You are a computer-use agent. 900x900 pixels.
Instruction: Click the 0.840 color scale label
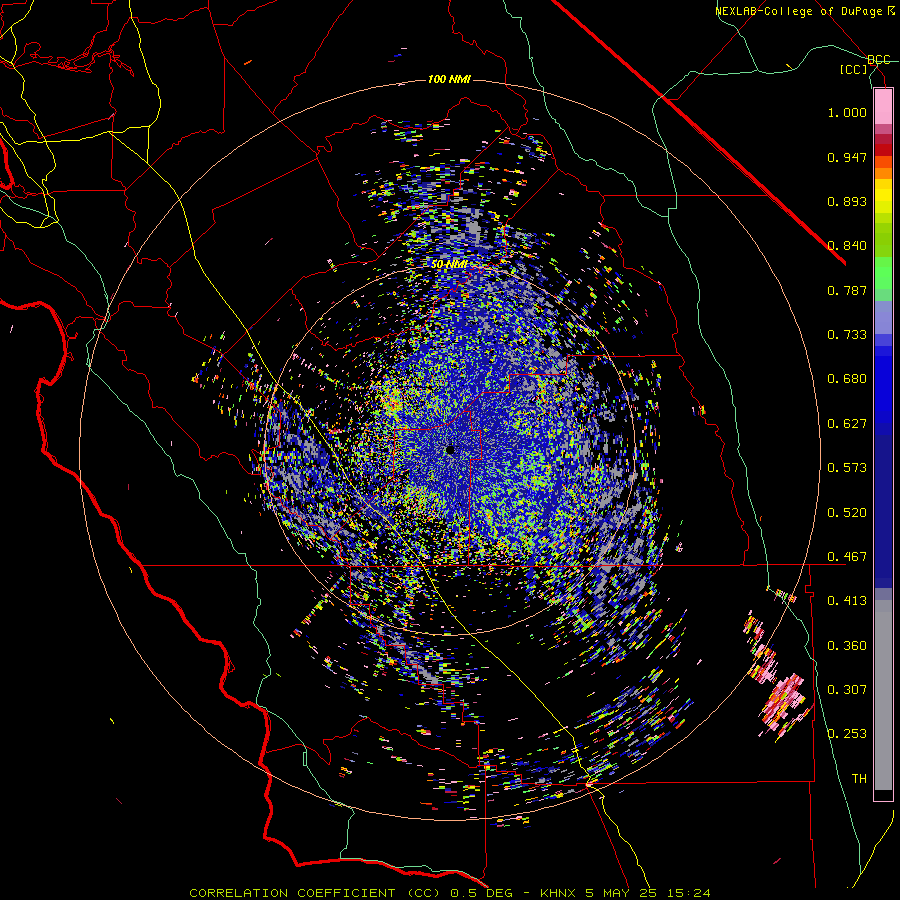pyautogui.click(x=847, y=246)
